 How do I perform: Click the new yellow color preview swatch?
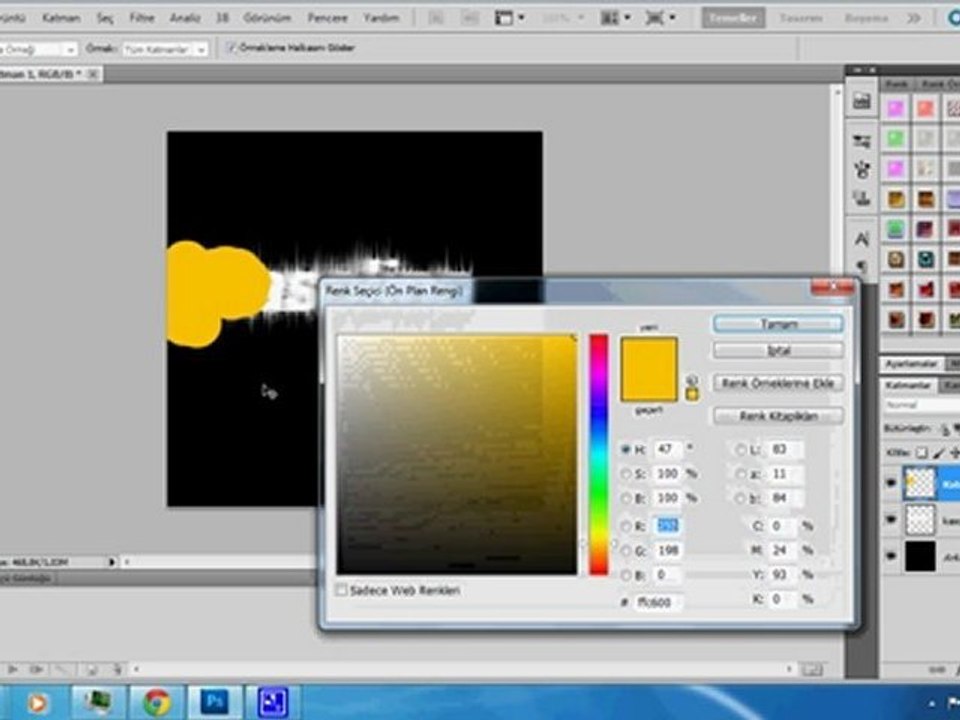point(648,353)
